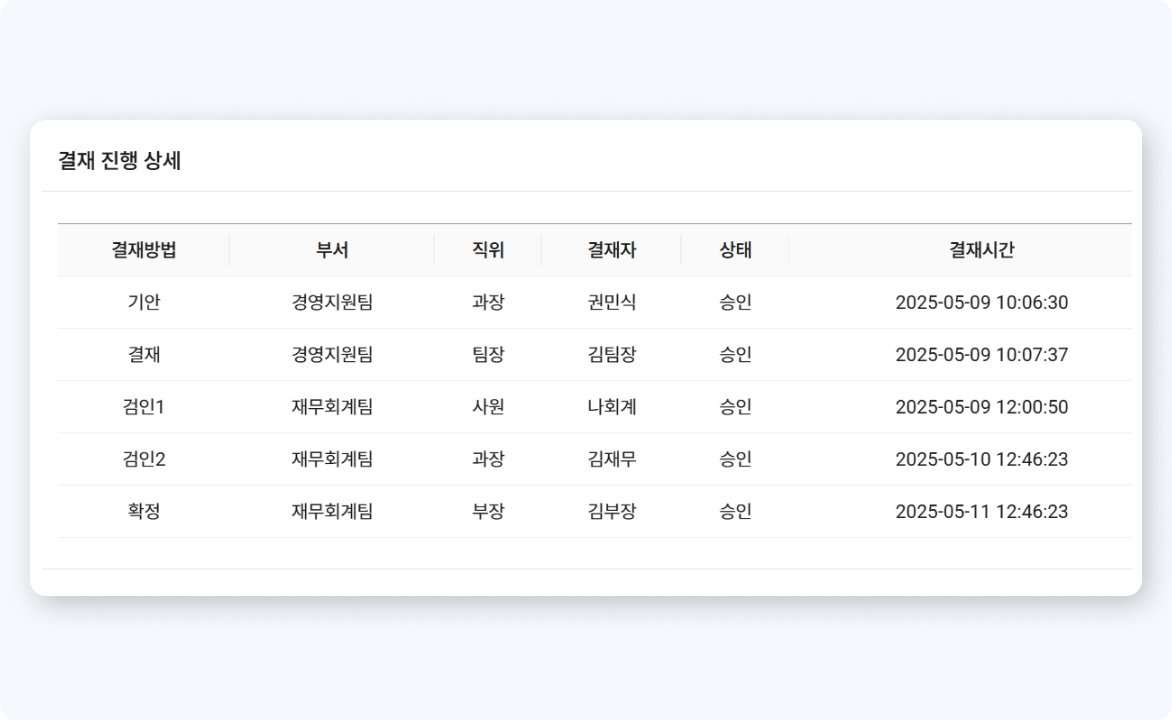Click approver name 나회계

pos(611,407)
